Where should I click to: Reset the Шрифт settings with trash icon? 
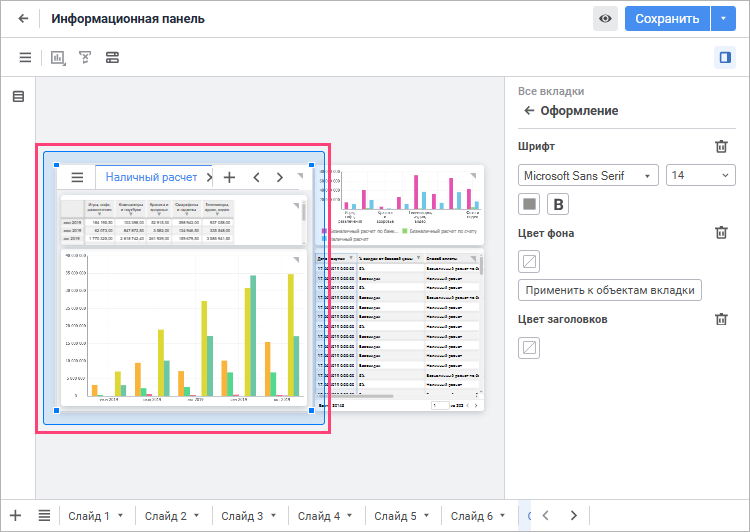tap(721, 146)
